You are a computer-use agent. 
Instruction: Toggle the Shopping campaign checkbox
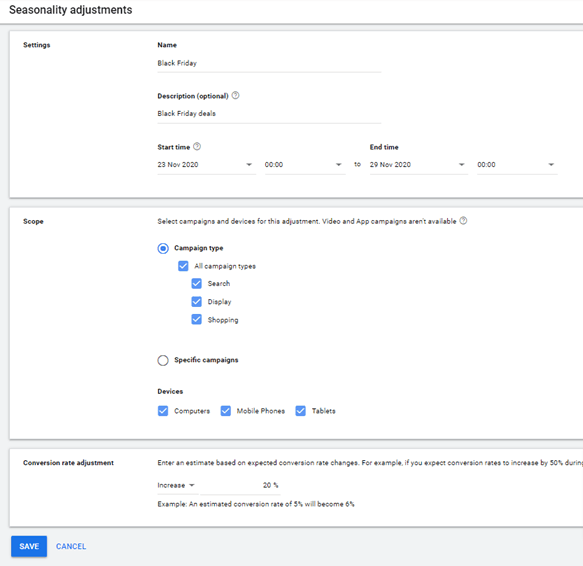[x=197, y=319]
